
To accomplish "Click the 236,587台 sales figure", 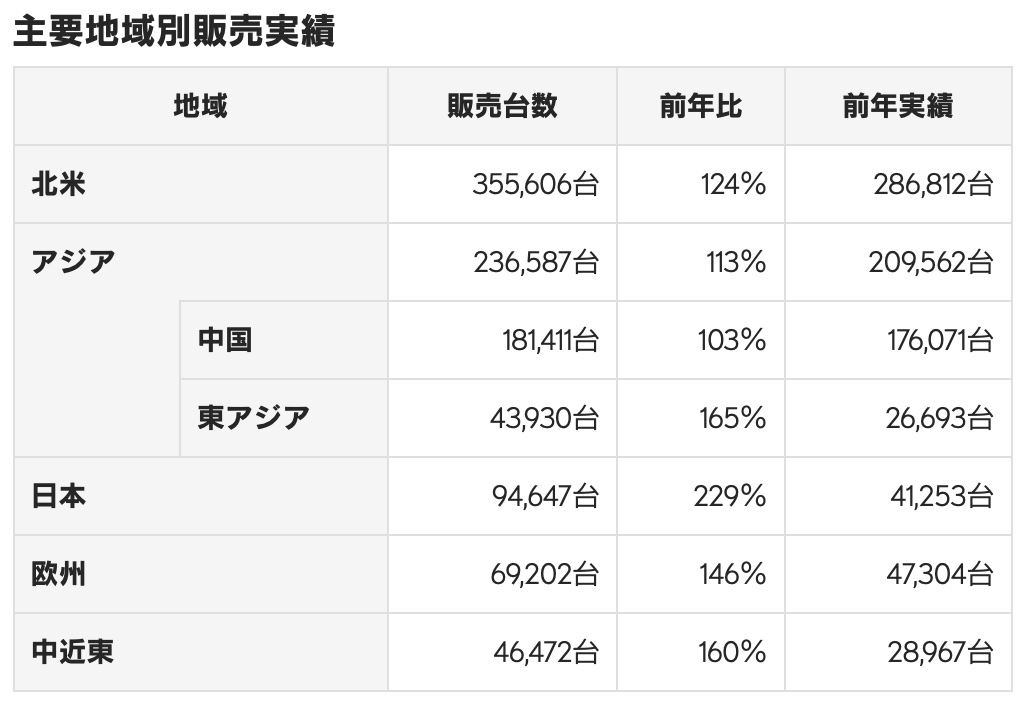I will [536, 262].
